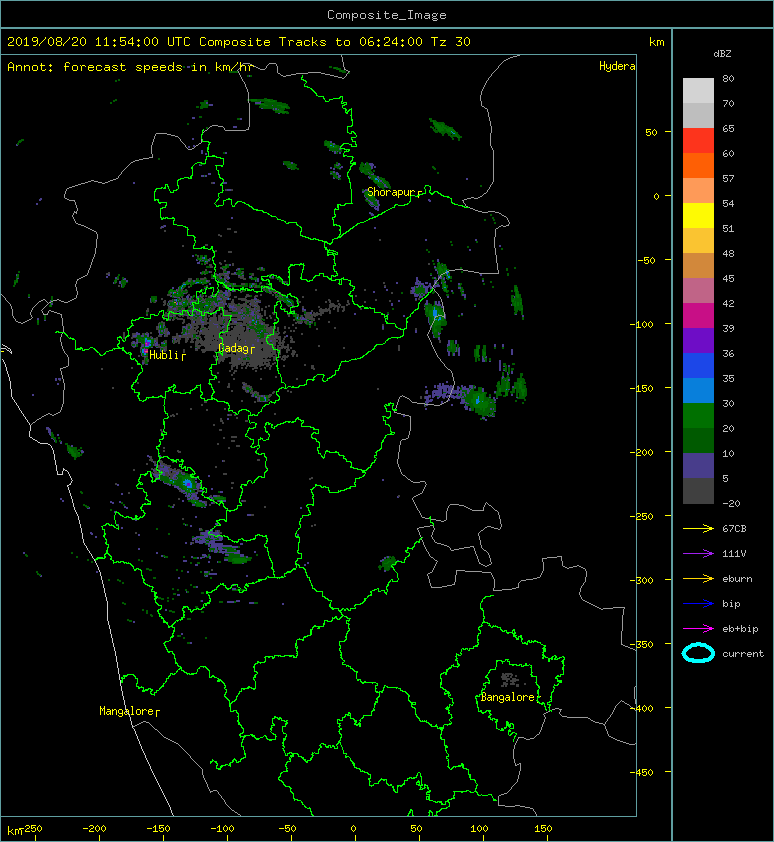Click the 'Bangalore' city label
The width and height of the screenshot is (774, 842).
coord(508,697)
